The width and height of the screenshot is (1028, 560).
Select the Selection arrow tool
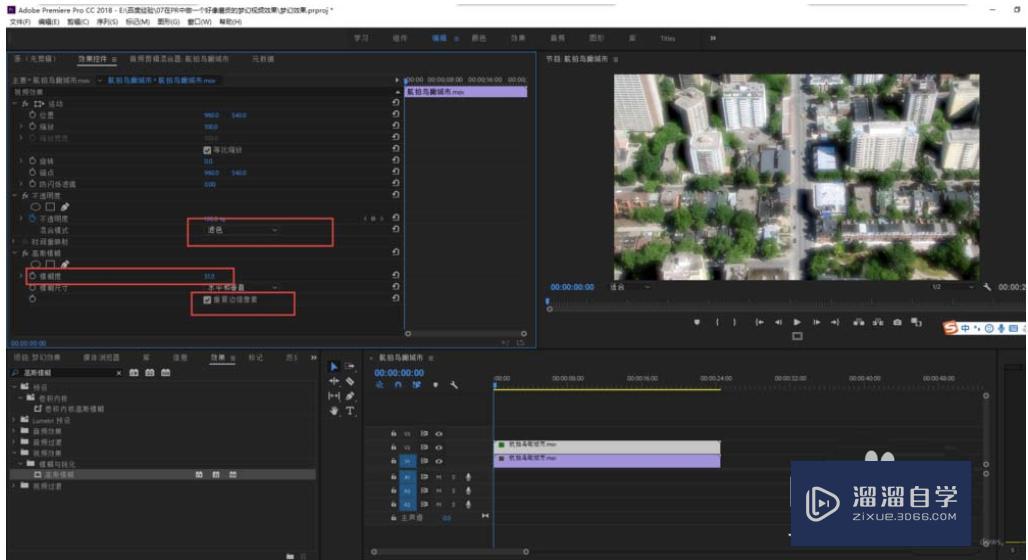pyautogui.click(x=334, y=367)
